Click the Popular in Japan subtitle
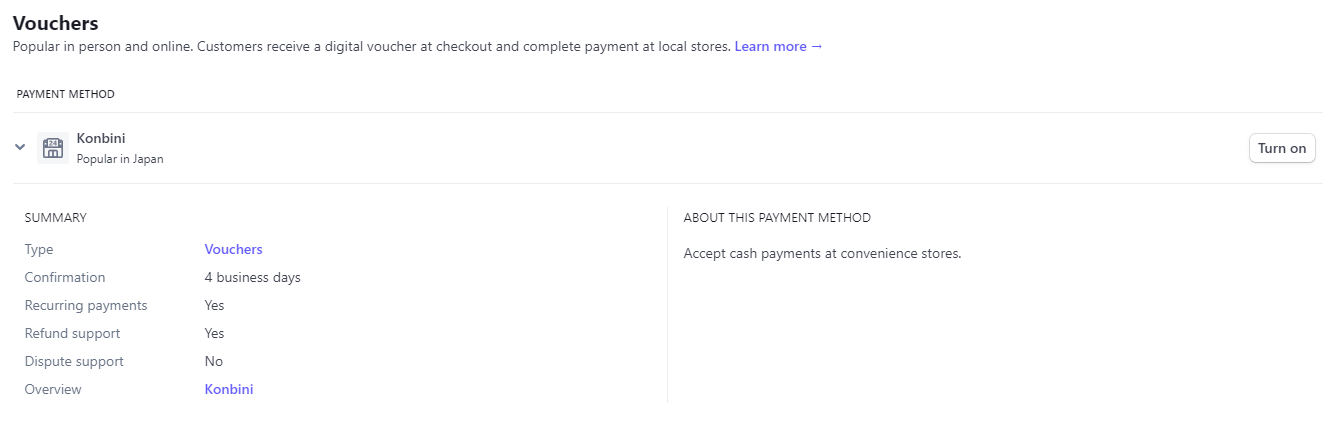 click(120, 159)
